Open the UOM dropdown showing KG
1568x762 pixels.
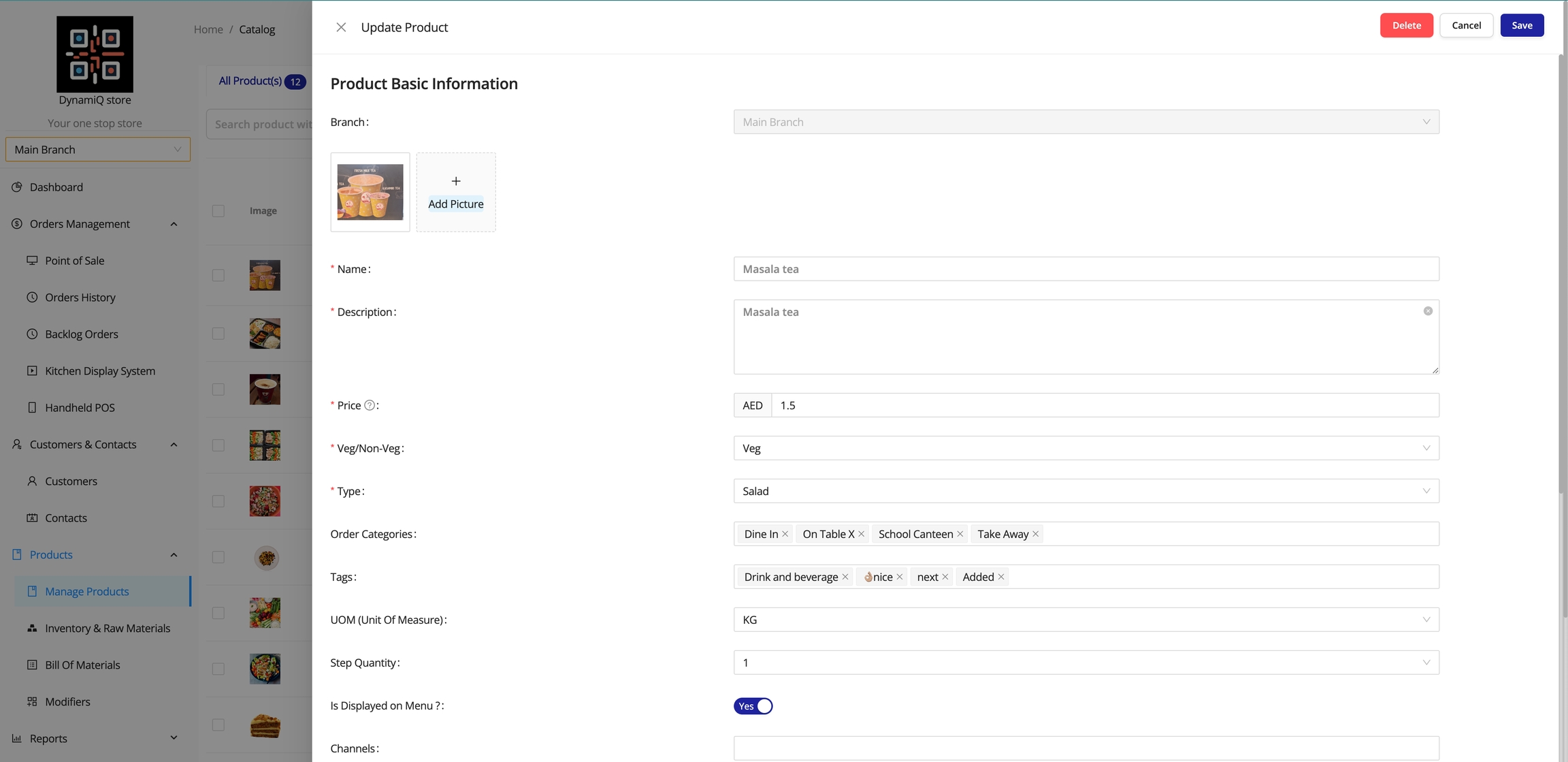coord(1085,620)
